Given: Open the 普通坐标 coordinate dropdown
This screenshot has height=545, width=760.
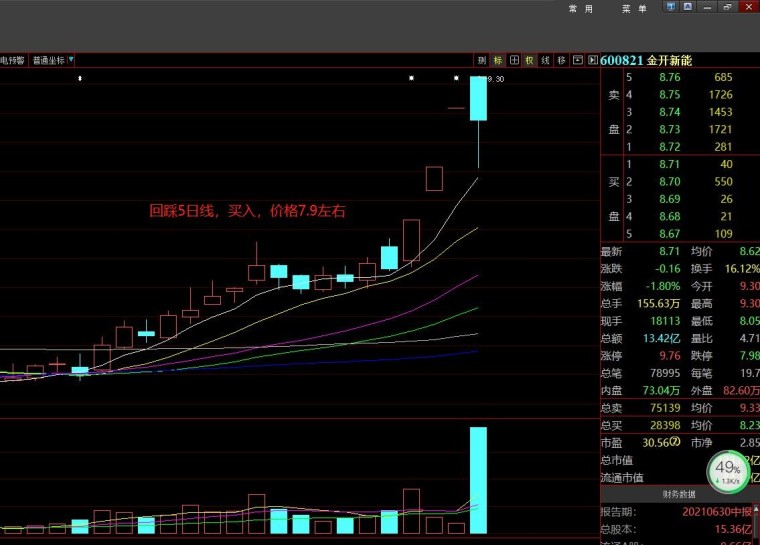Looking at the screenshot, I should (53, 60).
